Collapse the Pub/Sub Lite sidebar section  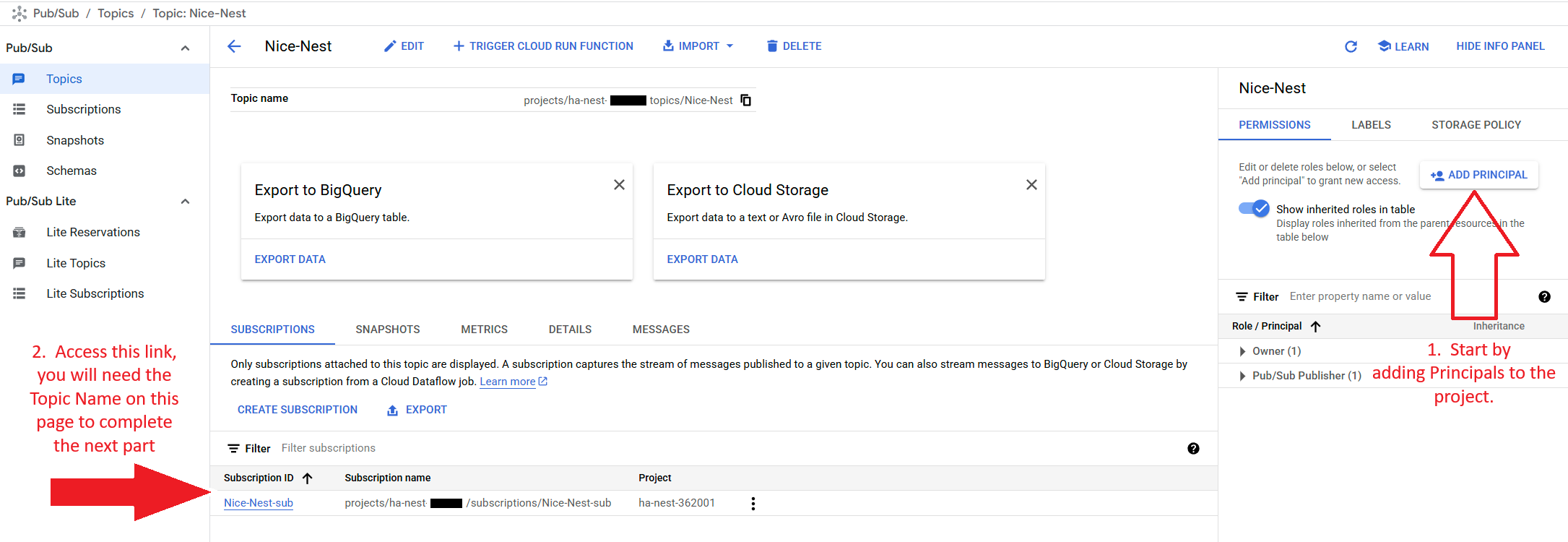(185, 202)
